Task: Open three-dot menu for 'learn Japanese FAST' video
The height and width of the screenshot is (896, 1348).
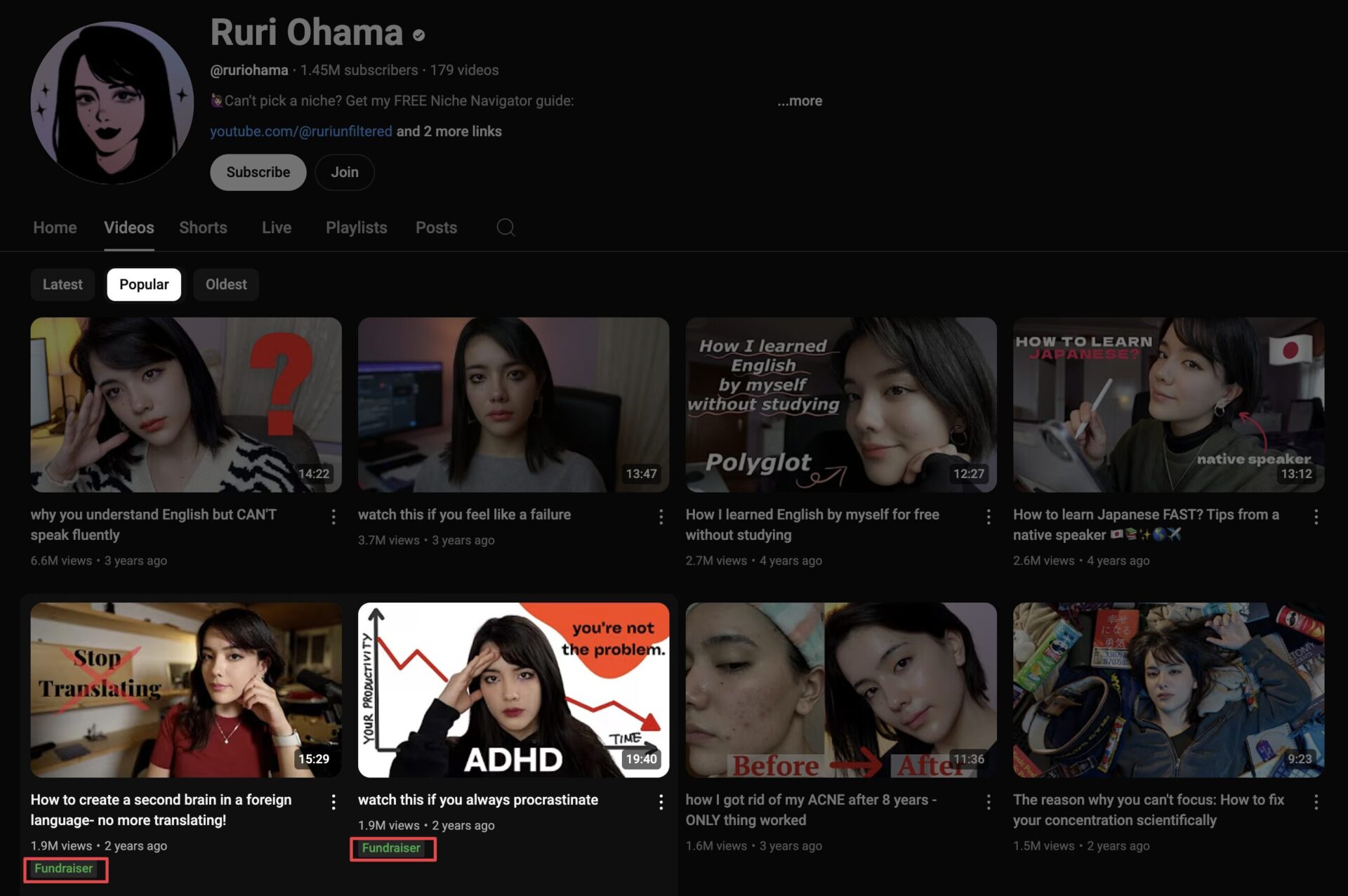Action: coord(1316,518)
